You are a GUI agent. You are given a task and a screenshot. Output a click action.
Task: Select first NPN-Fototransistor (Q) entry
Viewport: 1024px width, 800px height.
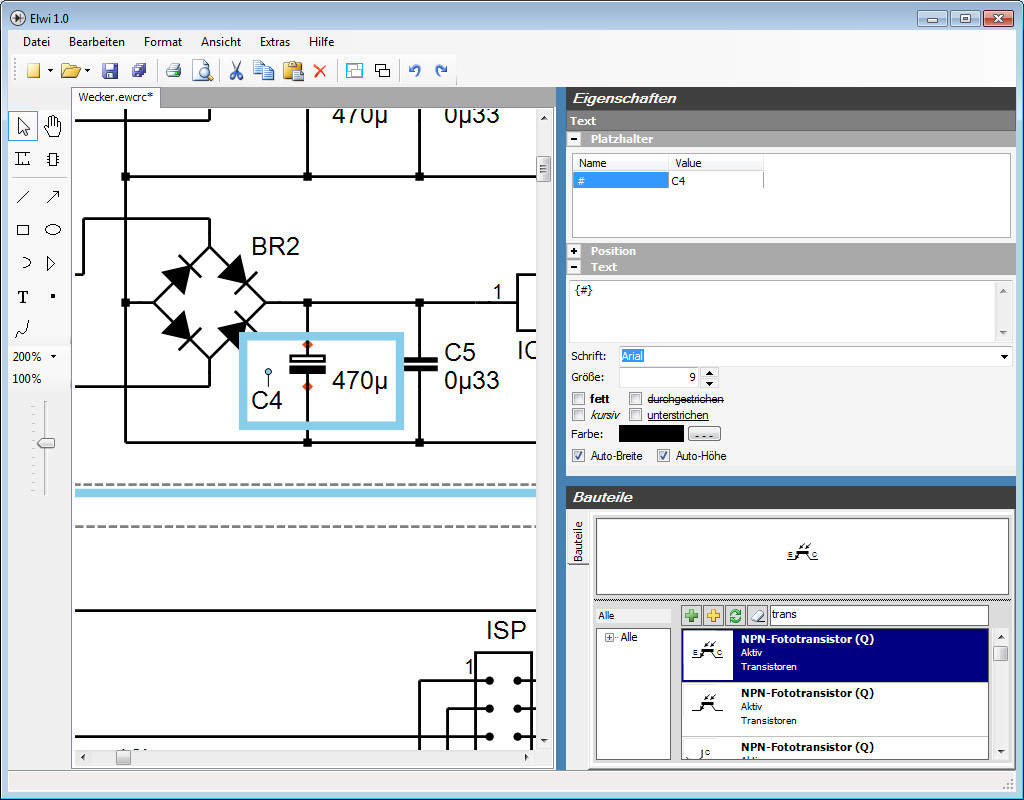pos(835,655)
